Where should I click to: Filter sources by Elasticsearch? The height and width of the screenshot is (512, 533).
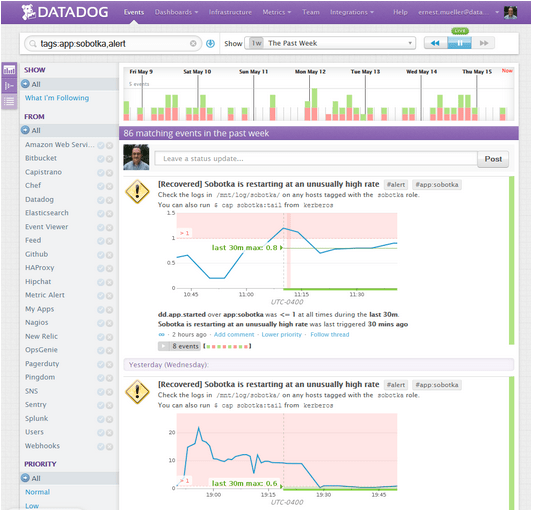(x=47, y=213)
